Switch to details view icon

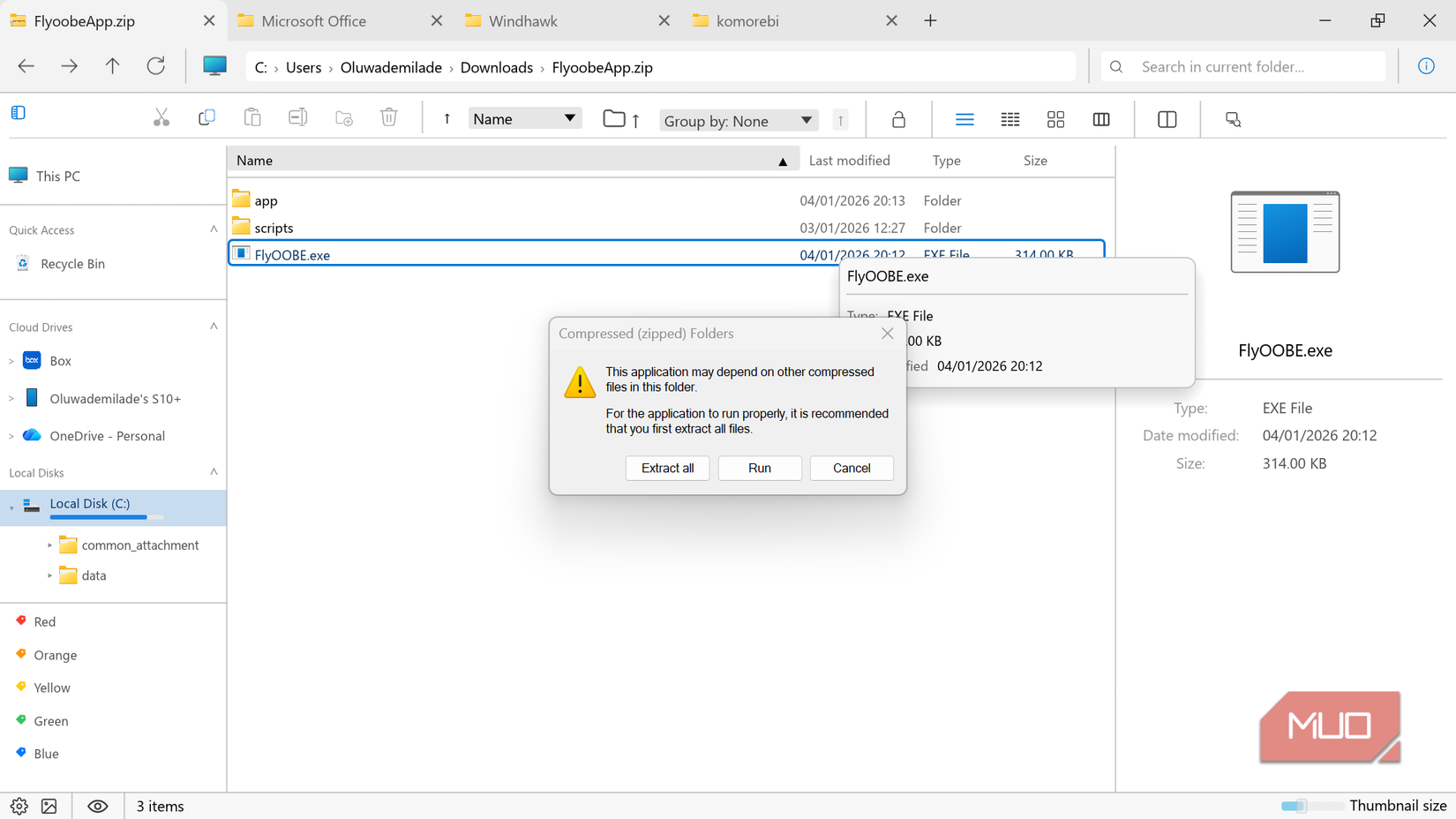pyautogui.click(x=1010, y=119)
